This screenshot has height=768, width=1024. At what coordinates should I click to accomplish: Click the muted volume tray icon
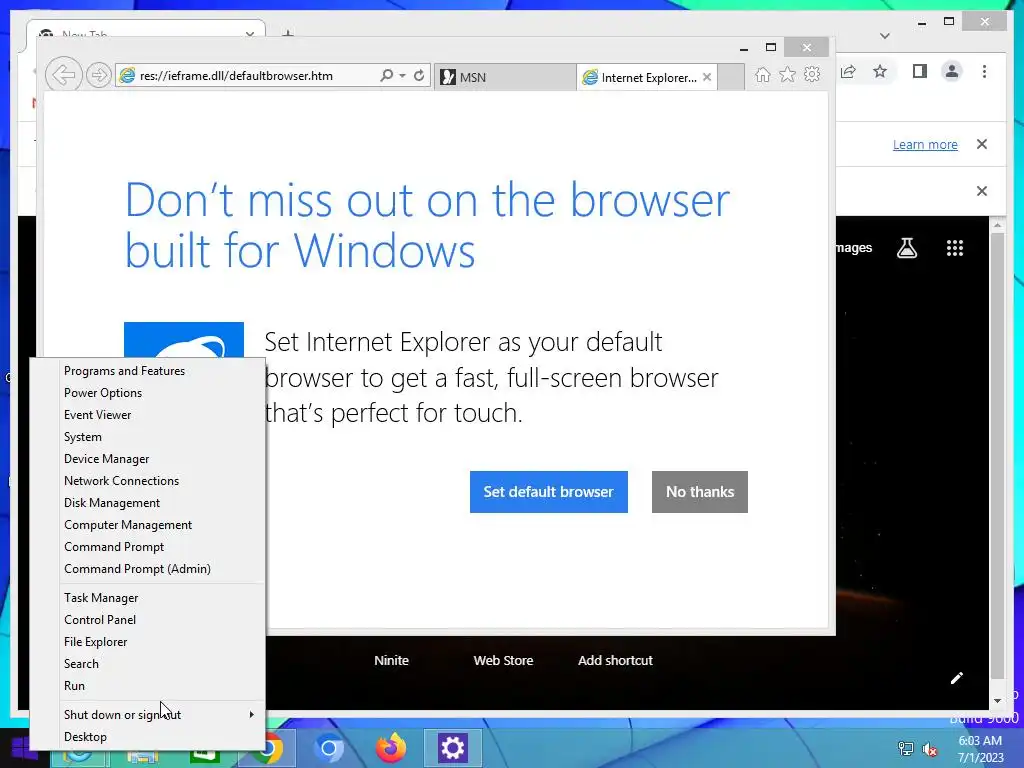pyautogui.click(x=930, y=748)
